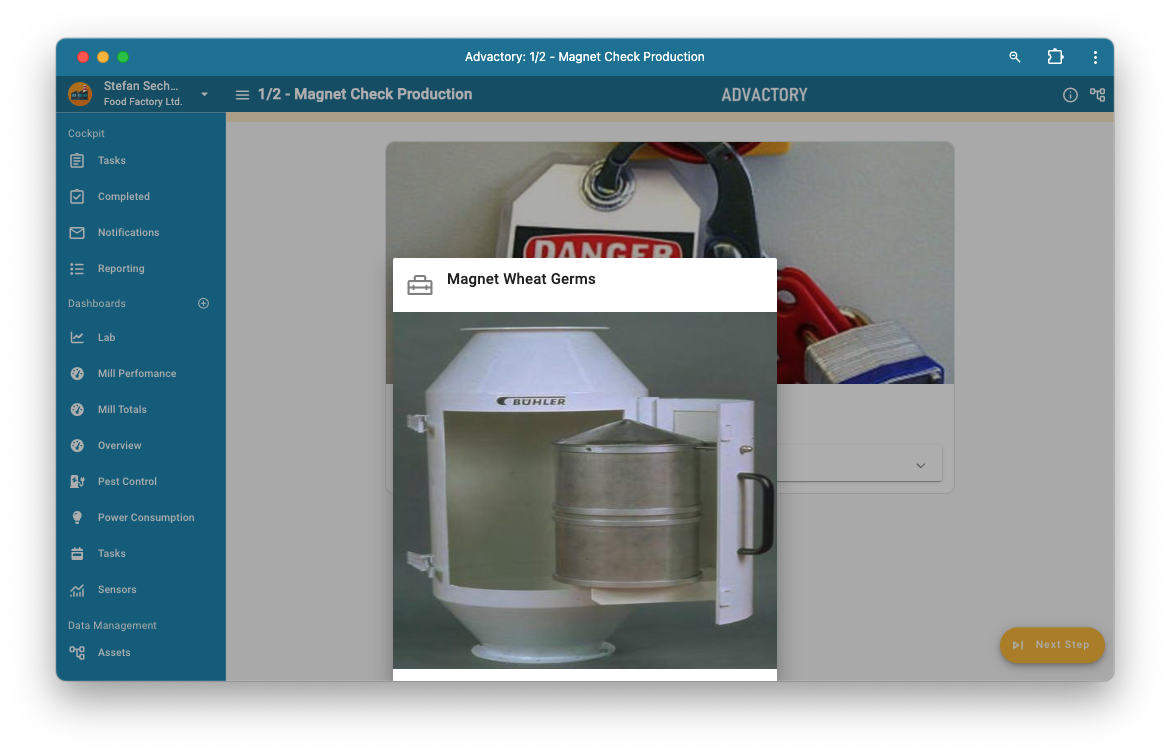
Task: Go to Completed tasks
Action: pos(123,197)
